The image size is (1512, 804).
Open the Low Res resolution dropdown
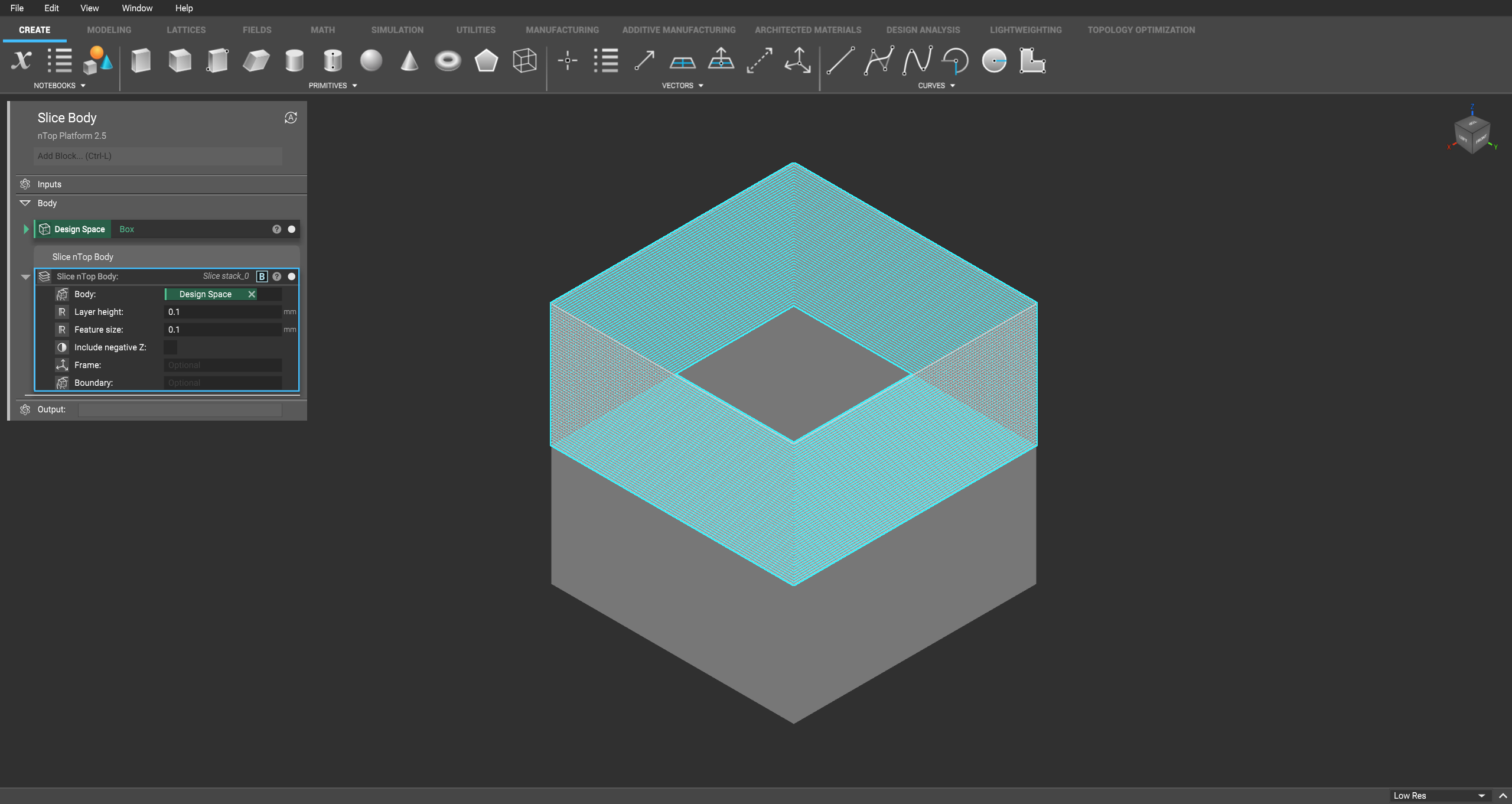click(1439, 796)
